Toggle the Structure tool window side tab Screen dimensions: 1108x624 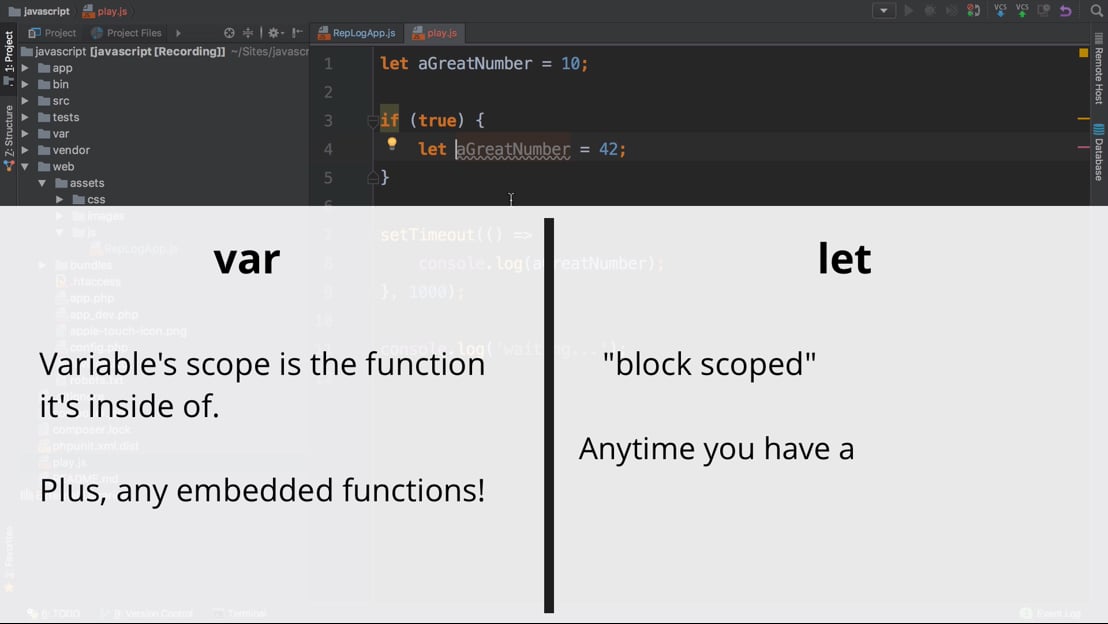[9, 128]
